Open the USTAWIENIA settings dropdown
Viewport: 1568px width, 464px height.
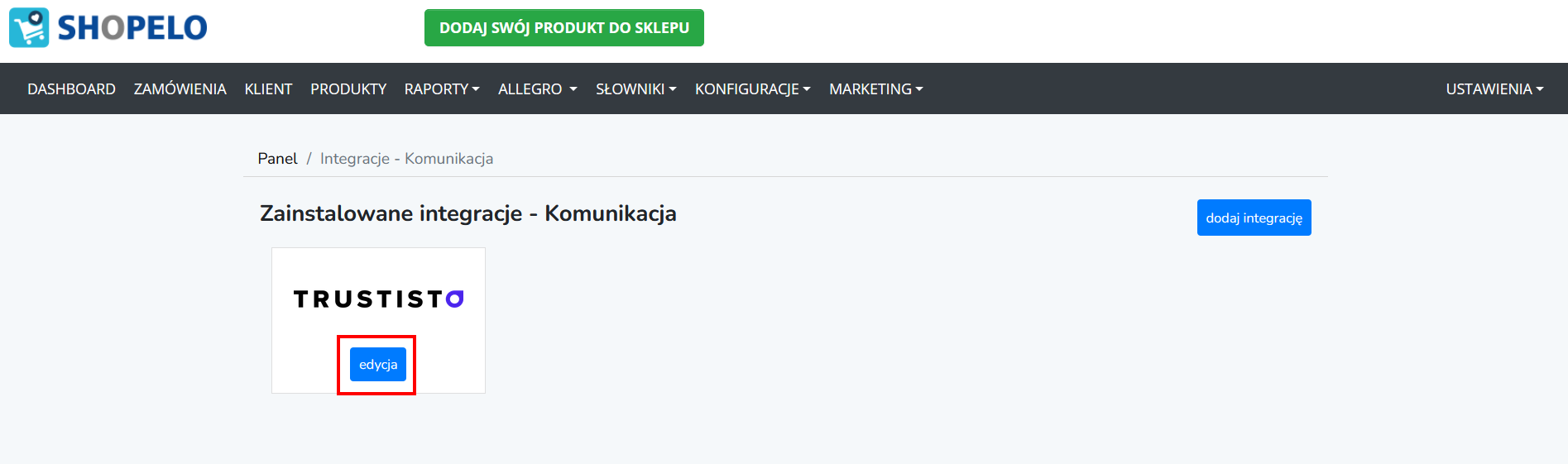click(1494, 88)
